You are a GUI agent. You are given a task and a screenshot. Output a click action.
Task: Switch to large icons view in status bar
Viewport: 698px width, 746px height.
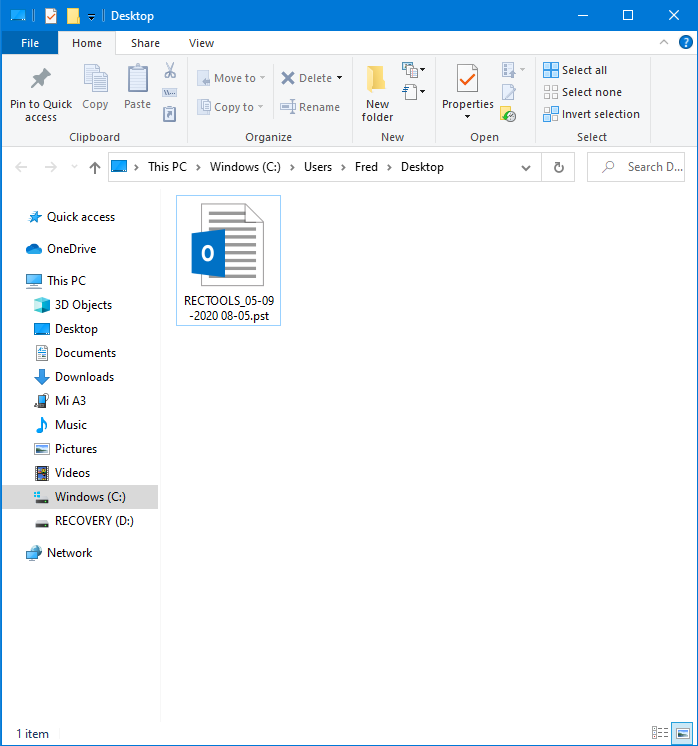click(x=682, y=733)
